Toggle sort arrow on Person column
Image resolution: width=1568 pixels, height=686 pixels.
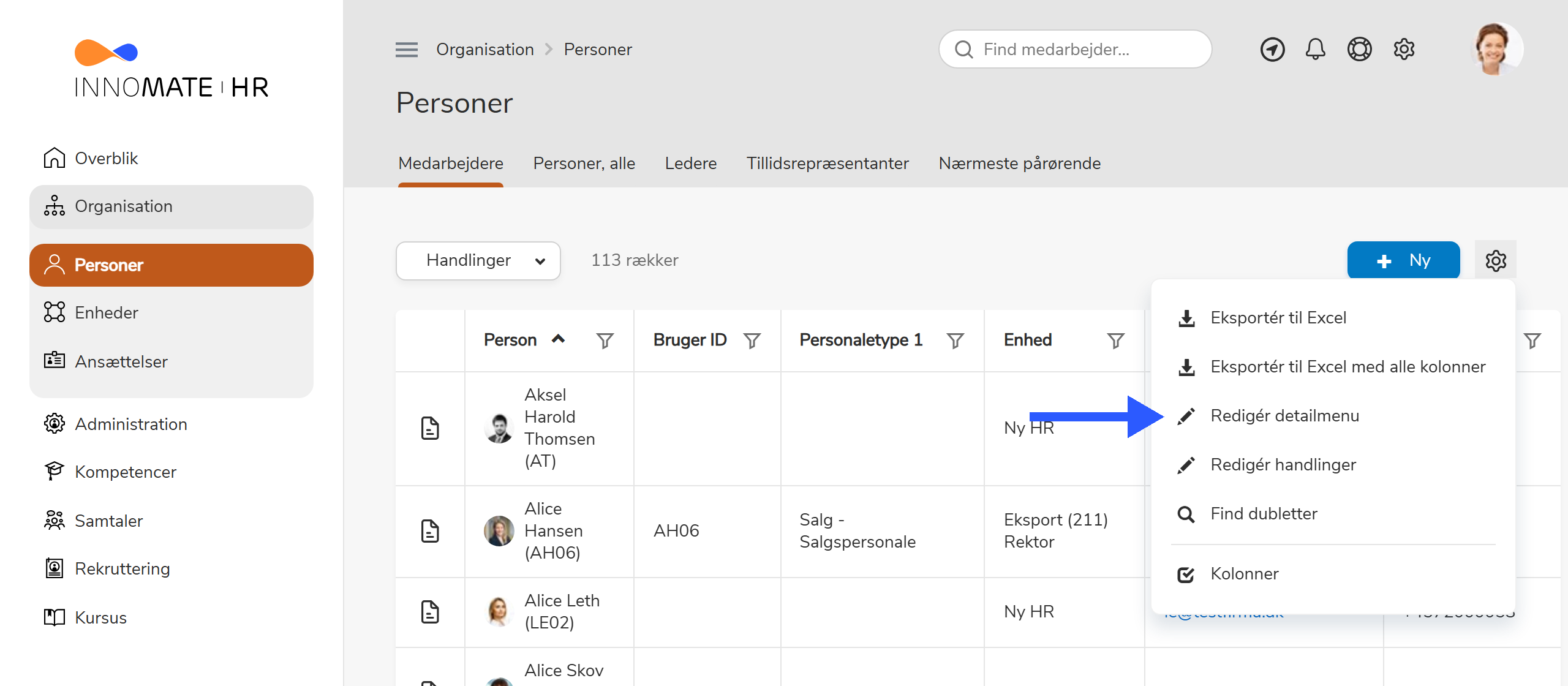click(x=558, y=339)
